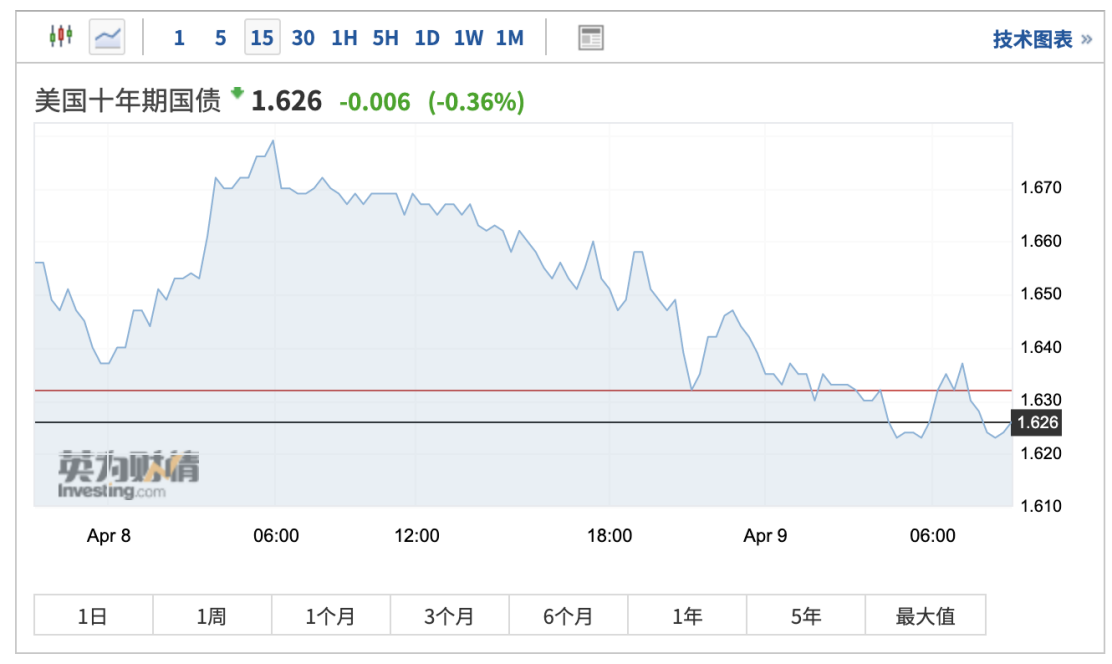This screenshot has width=1112, height=664.
Task: Select the area line chart icon
Action: point(107,38)
